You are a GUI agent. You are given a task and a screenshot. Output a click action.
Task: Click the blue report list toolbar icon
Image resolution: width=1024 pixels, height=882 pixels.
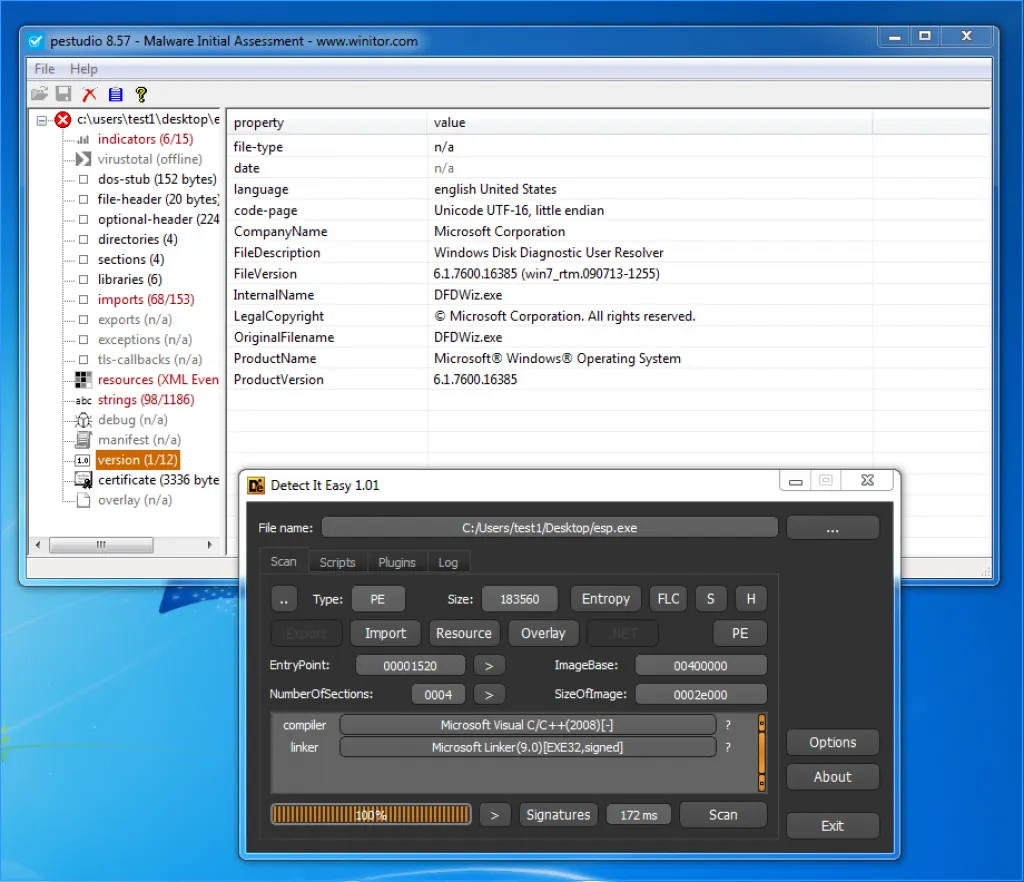115,94
